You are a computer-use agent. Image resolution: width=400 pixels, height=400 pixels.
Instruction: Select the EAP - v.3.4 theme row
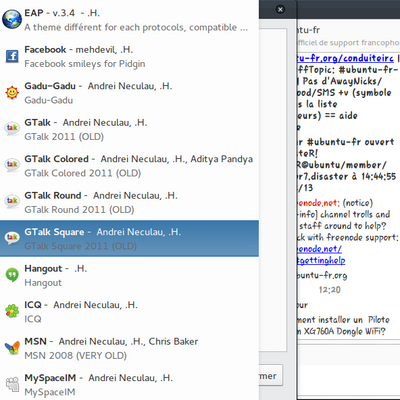click(x=129, y=20)
